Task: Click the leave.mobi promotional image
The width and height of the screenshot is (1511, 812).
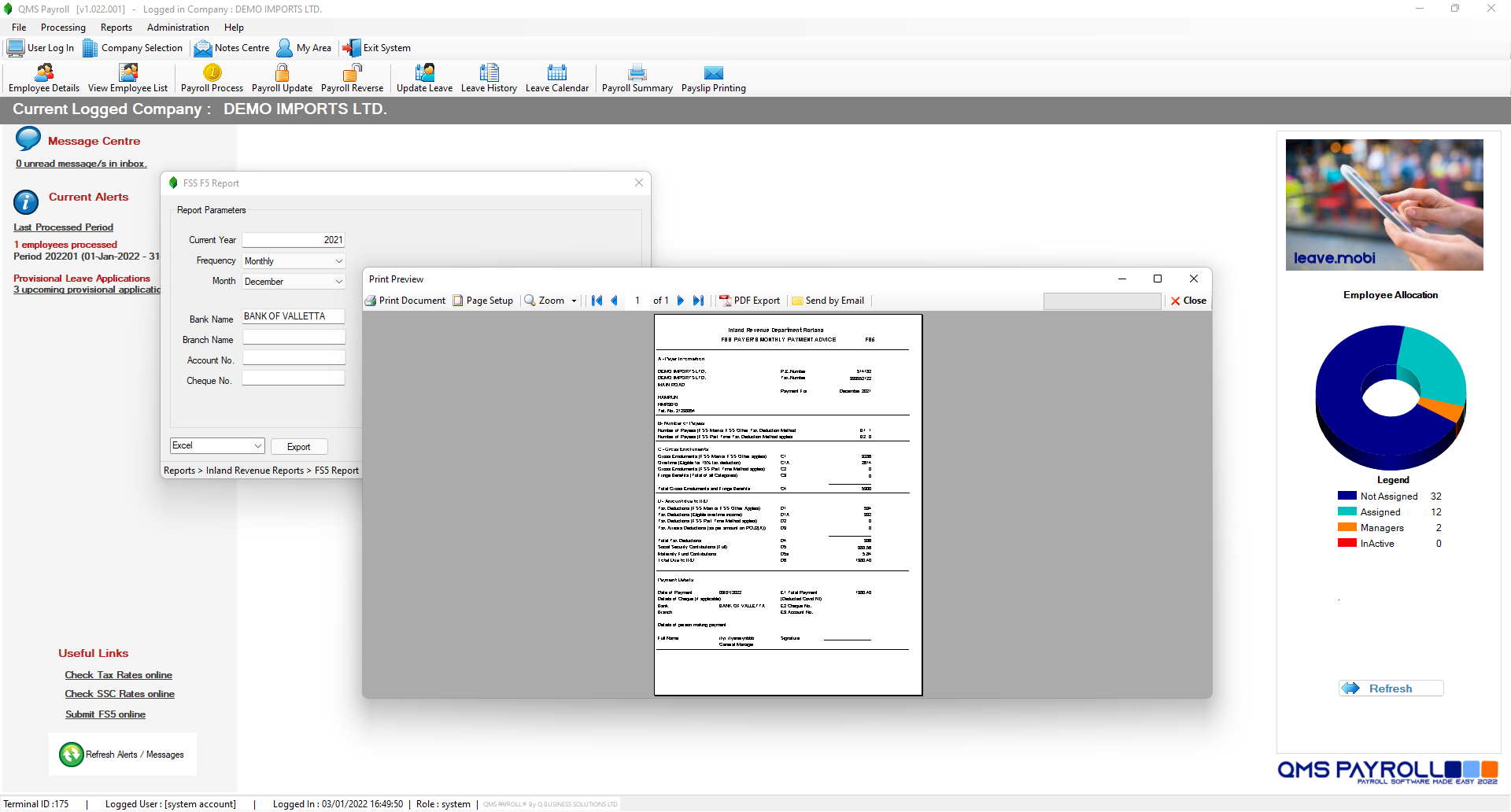Action: click(1384, 205)
